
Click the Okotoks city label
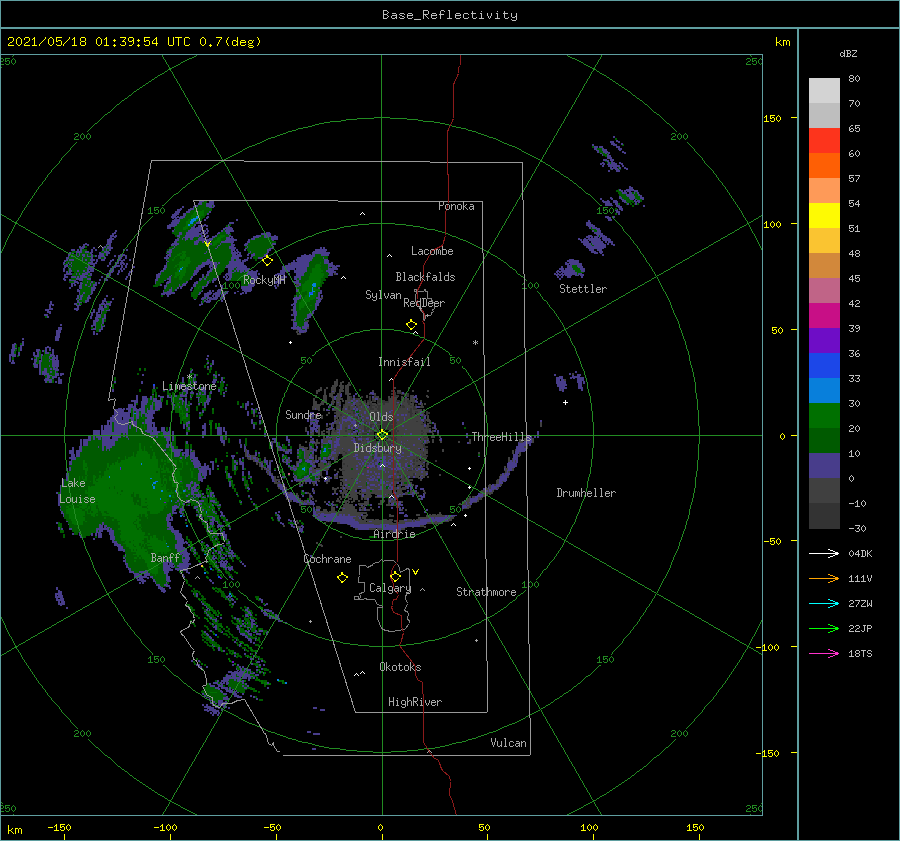(x=400, y=667)
